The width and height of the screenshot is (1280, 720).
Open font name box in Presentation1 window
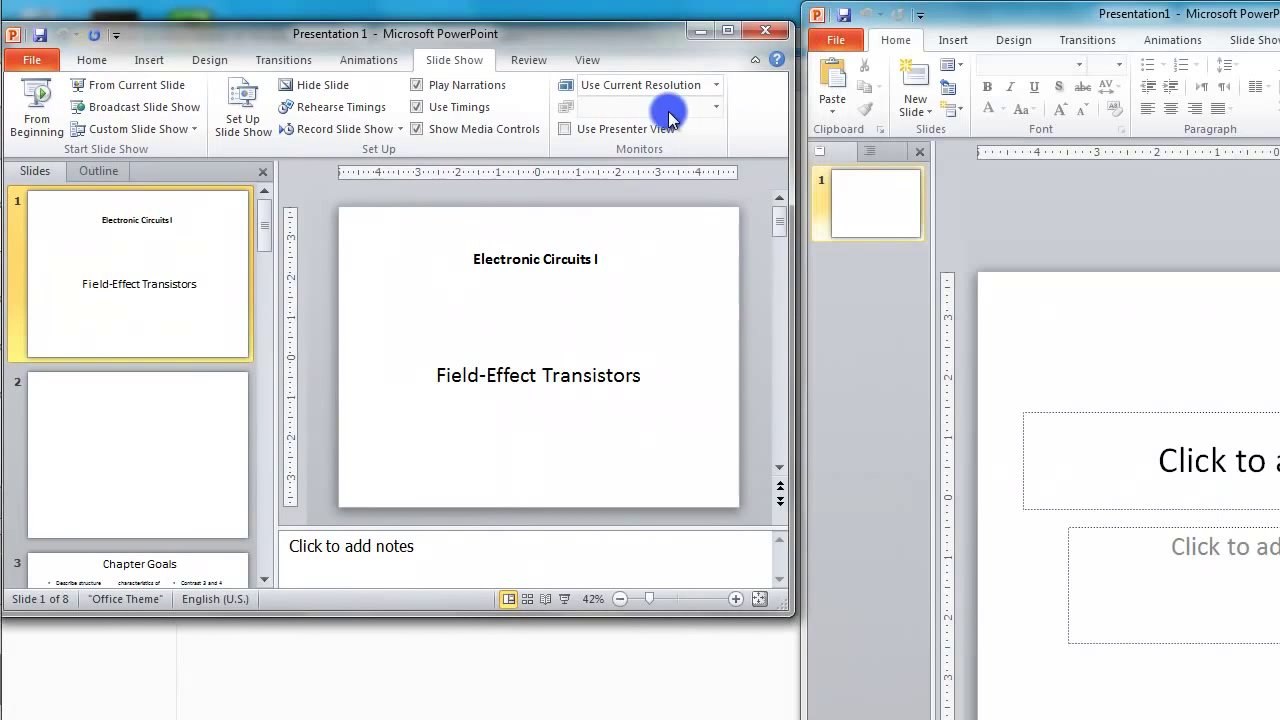[x=1031, y=65]
